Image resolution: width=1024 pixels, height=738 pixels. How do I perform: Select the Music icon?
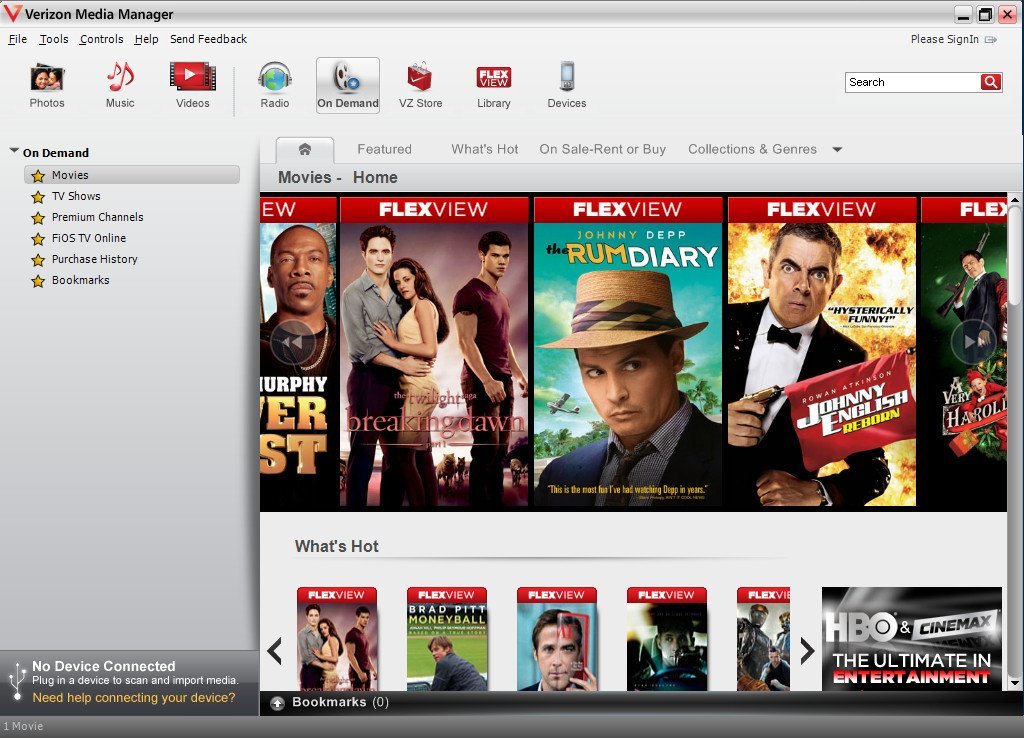(118, 84)
